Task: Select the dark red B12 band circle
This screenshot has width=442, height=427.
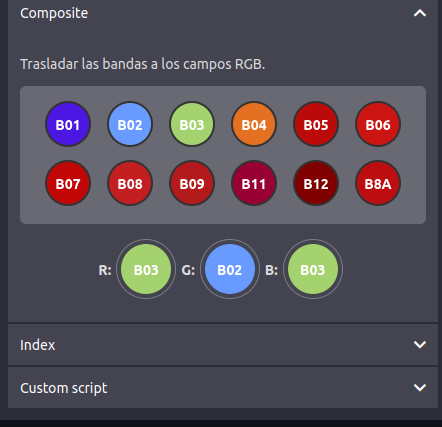Action: click(x=316, y=183)
